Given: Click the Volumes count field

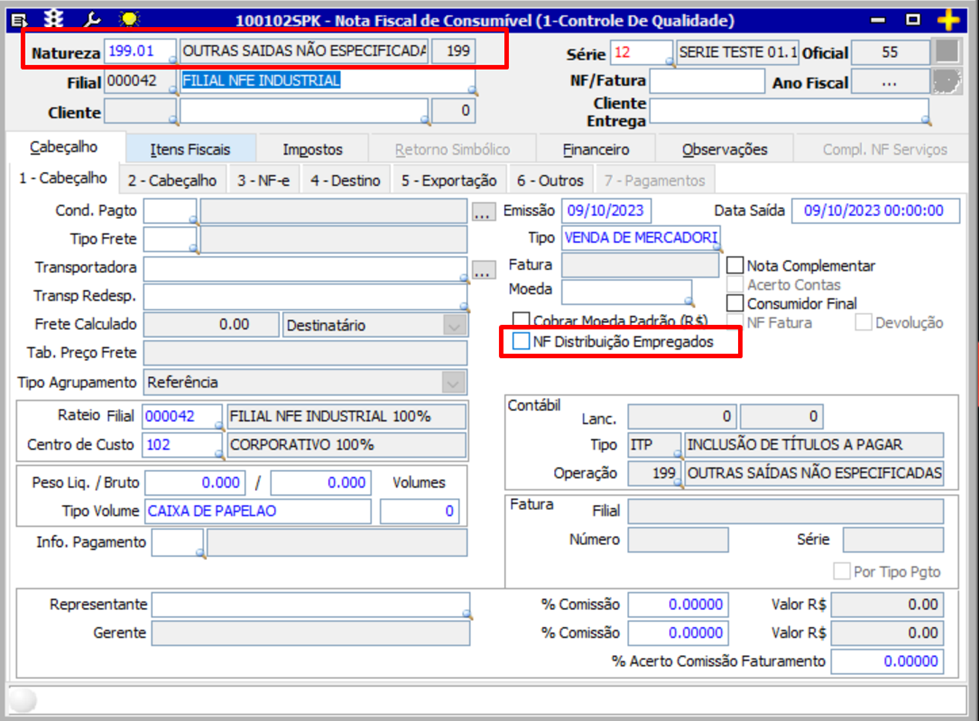Looking at the screenshot, I should click(420, 511).
